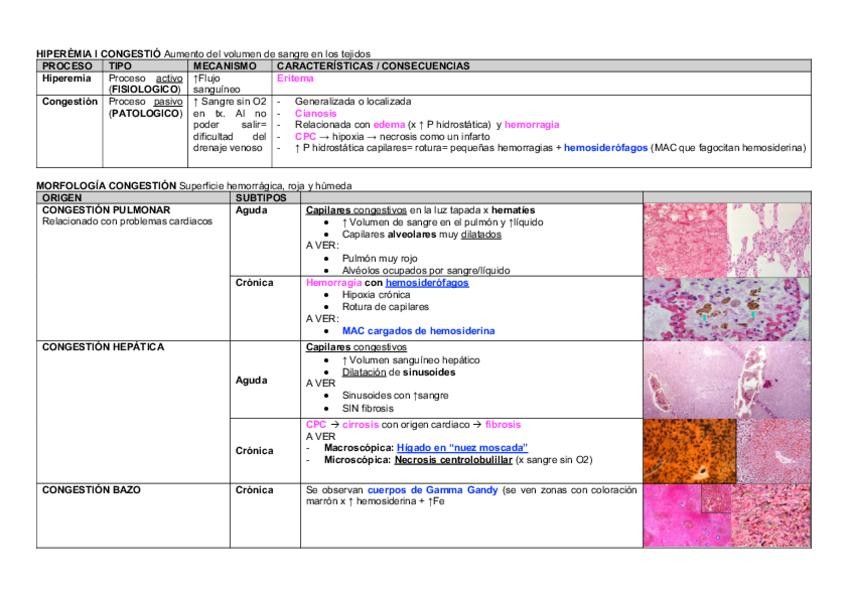The image size is (848, 599).
Task: Click the orange nutmeg liver macroscopic image
Action: click(687, 448)
